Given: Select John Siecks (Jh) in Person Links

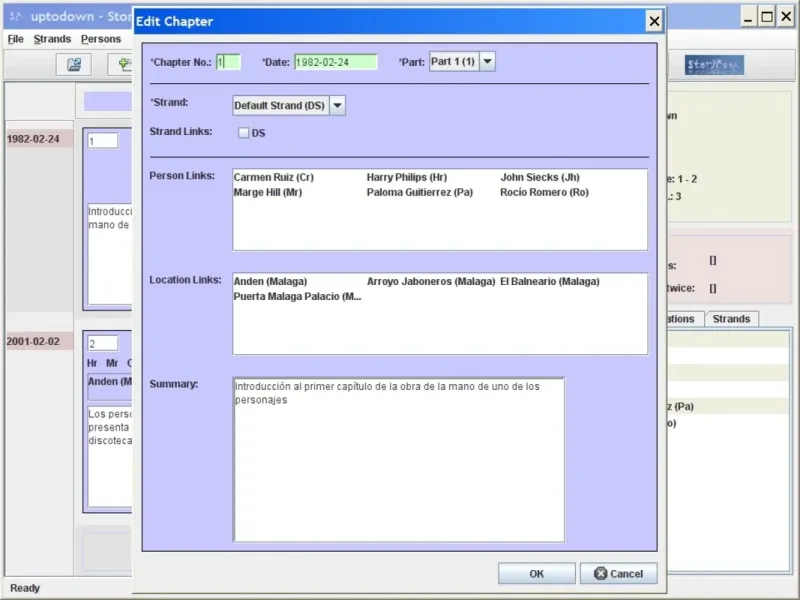Looking at the screenshot, I should coord(540,177).
